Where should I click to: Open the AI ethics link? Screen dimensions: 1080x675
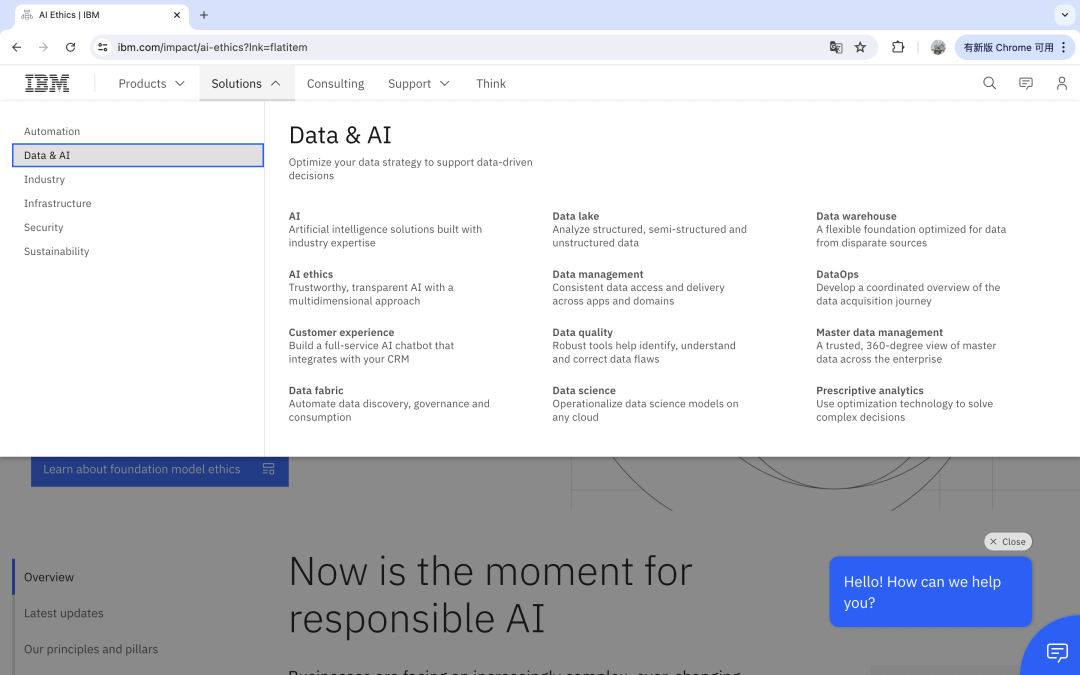pos(311,274)
